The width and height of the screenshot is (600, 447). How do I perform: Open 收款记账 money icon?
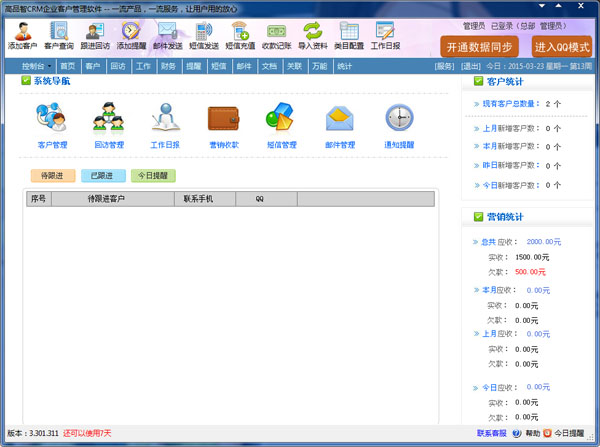pyautogui.click(x=277, y=36)
